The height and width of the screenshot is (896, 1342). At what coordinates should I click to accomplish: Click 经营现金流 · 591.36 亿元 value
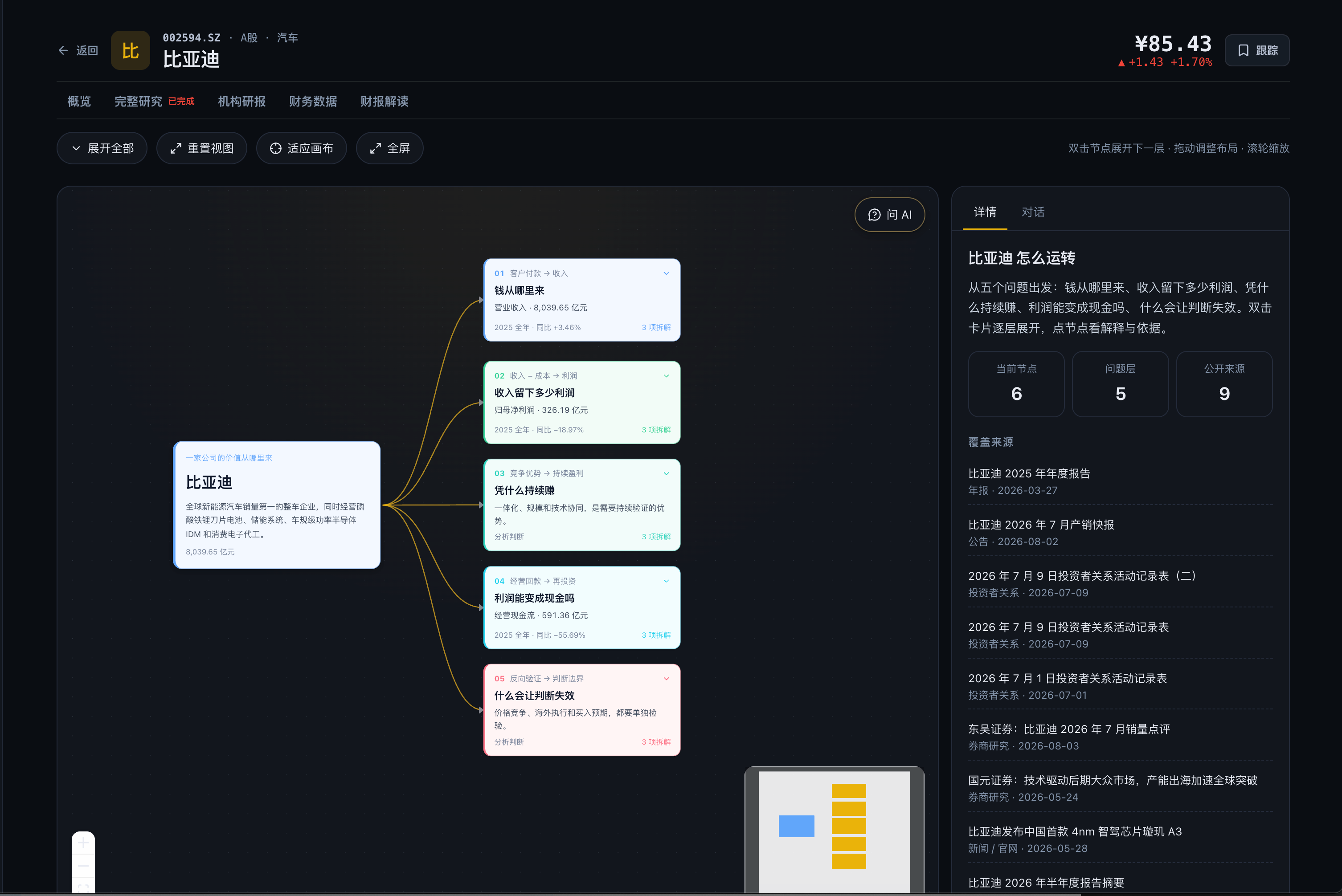541,615
